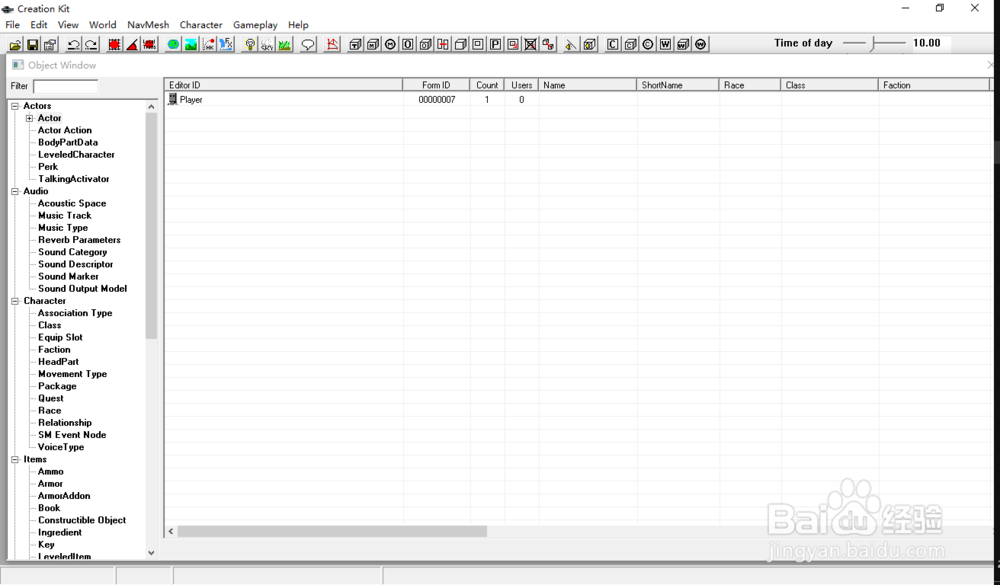Adjust the Time of day slider handle
1000x585 pixels.
pos(873,43)
